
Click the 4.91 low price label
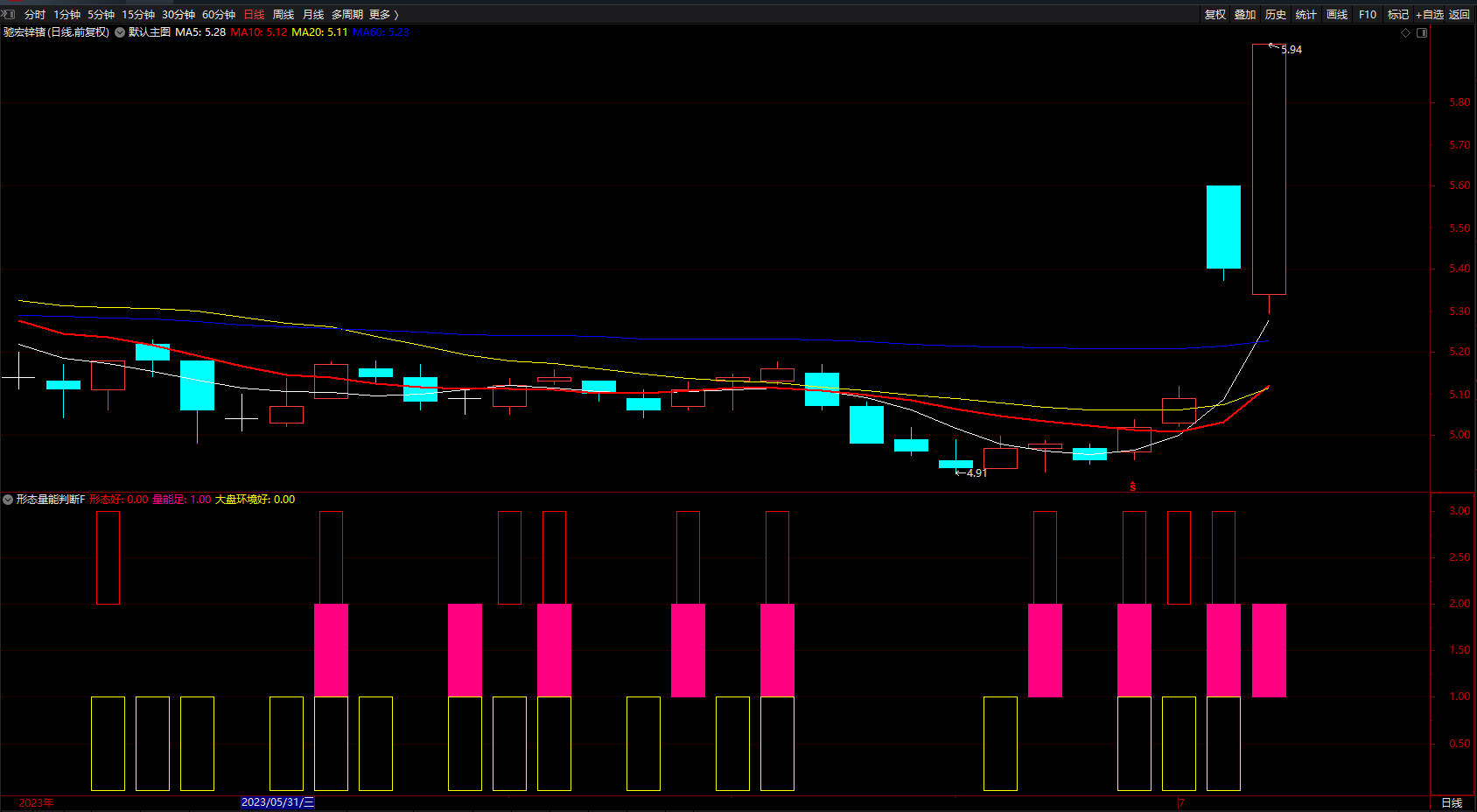click(976, 473)
